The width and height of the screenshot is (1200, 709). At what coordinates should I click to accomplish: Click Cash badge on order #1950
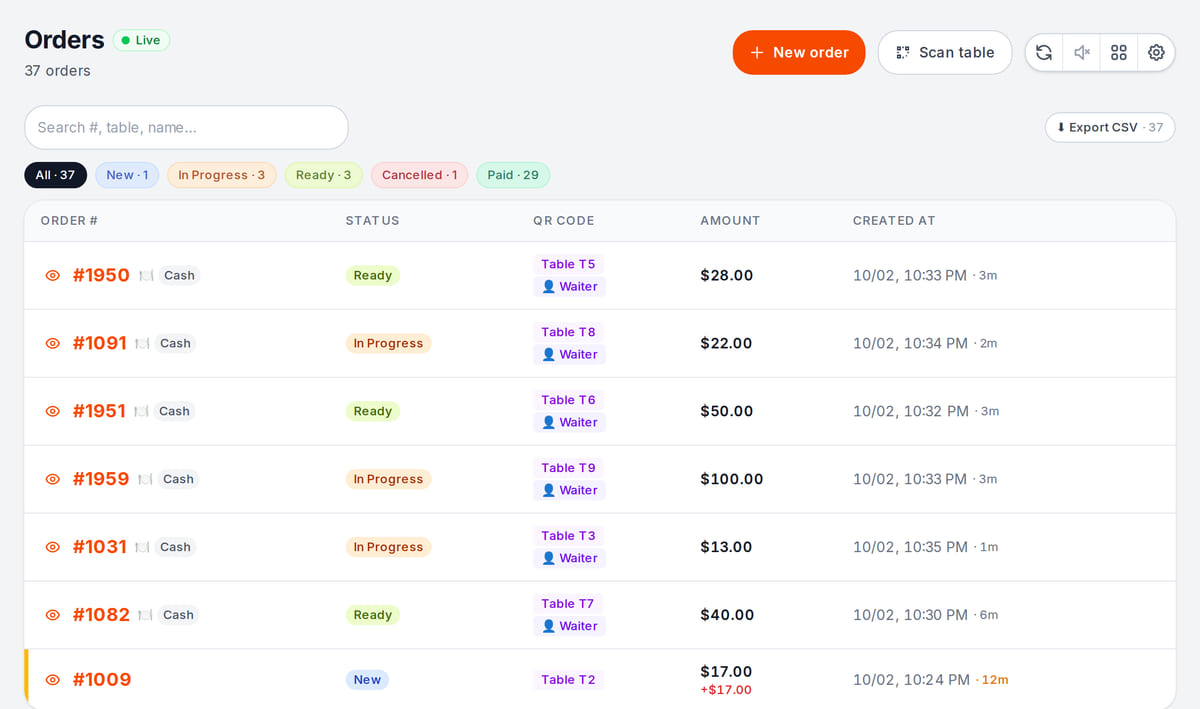tap(179, 275)
